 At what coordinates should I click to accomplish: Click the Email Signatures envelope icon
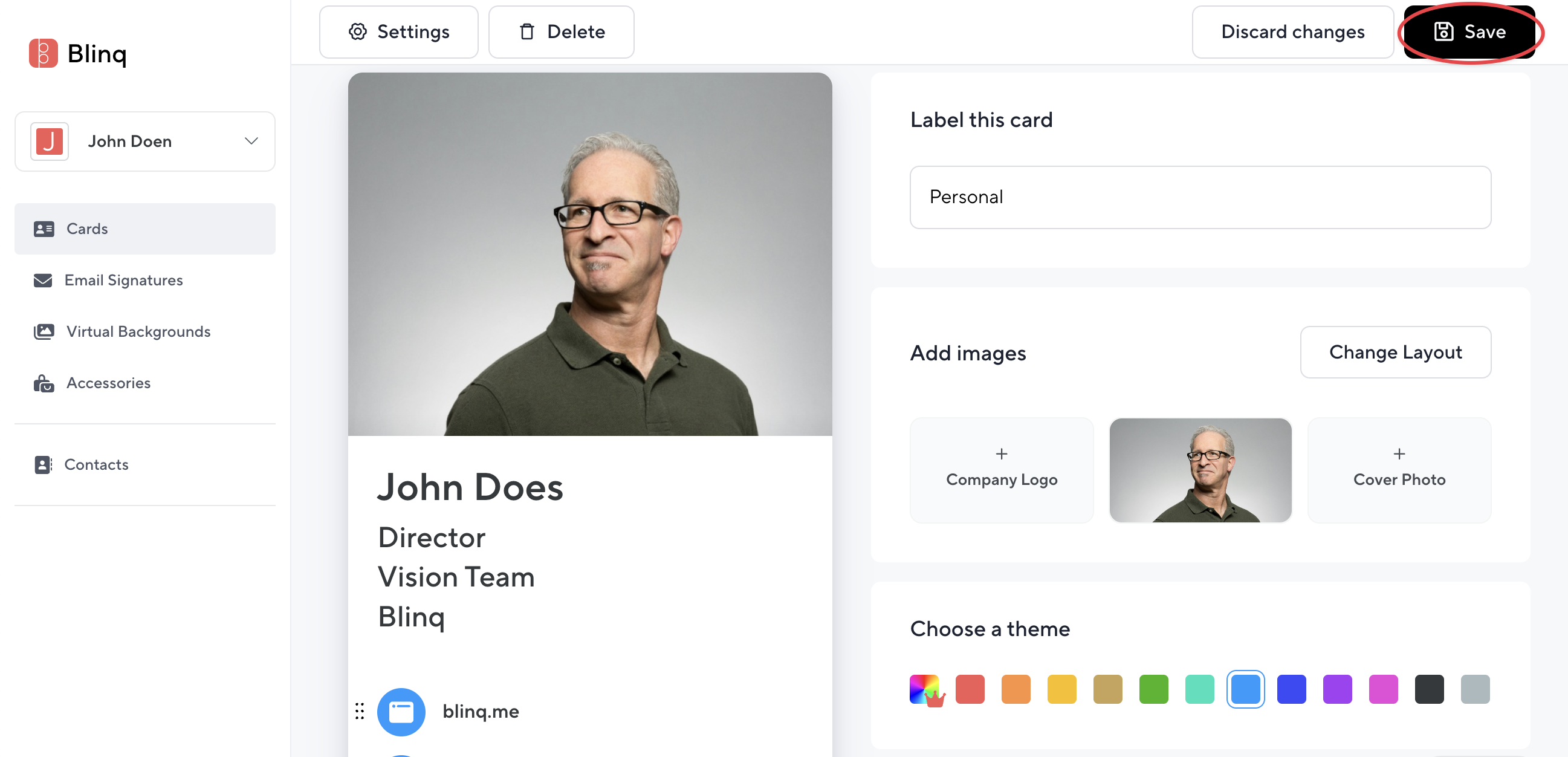42,280
